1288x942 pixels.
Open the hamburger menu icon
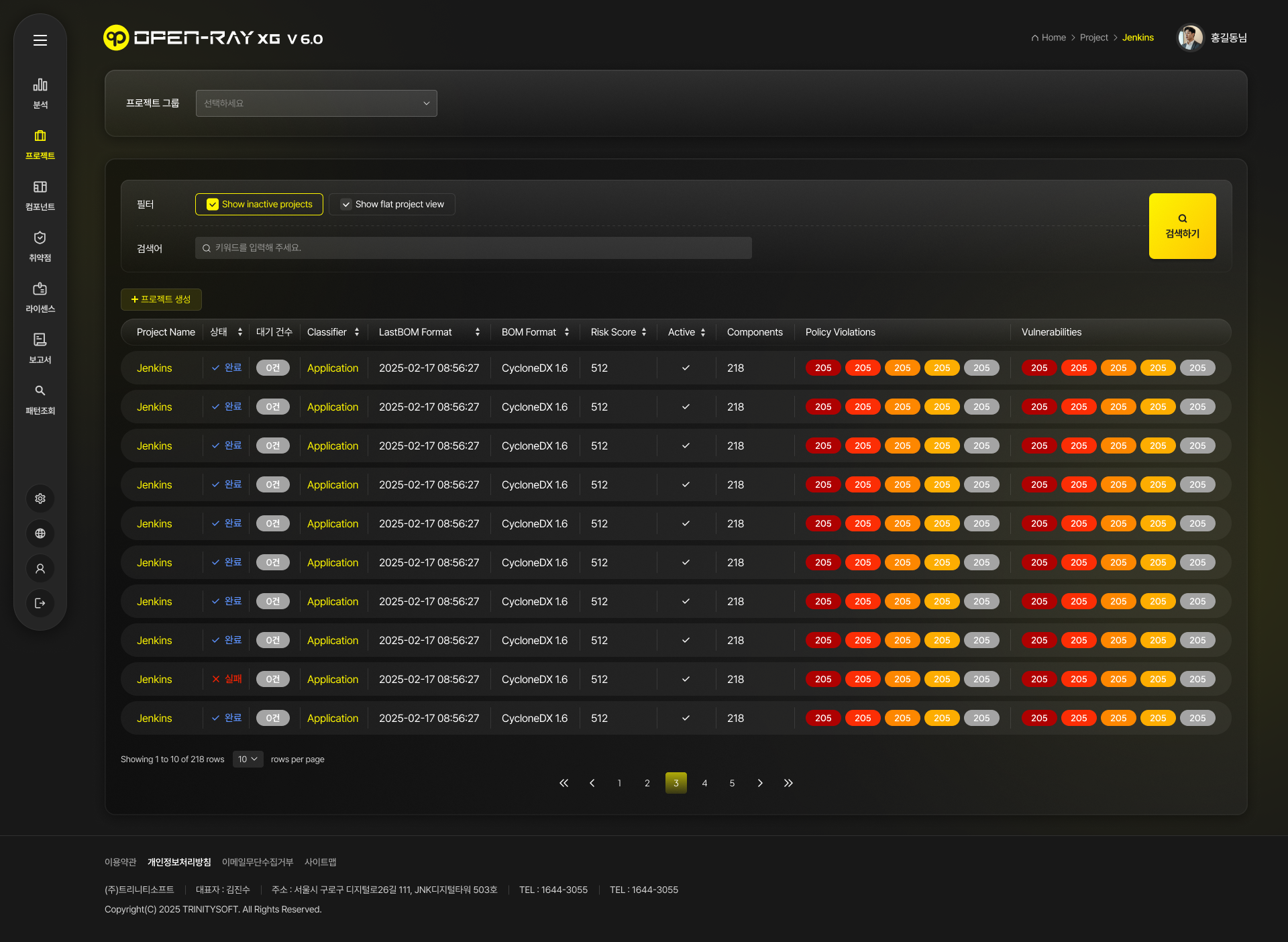pyautogui.click(x=40, y=40)
